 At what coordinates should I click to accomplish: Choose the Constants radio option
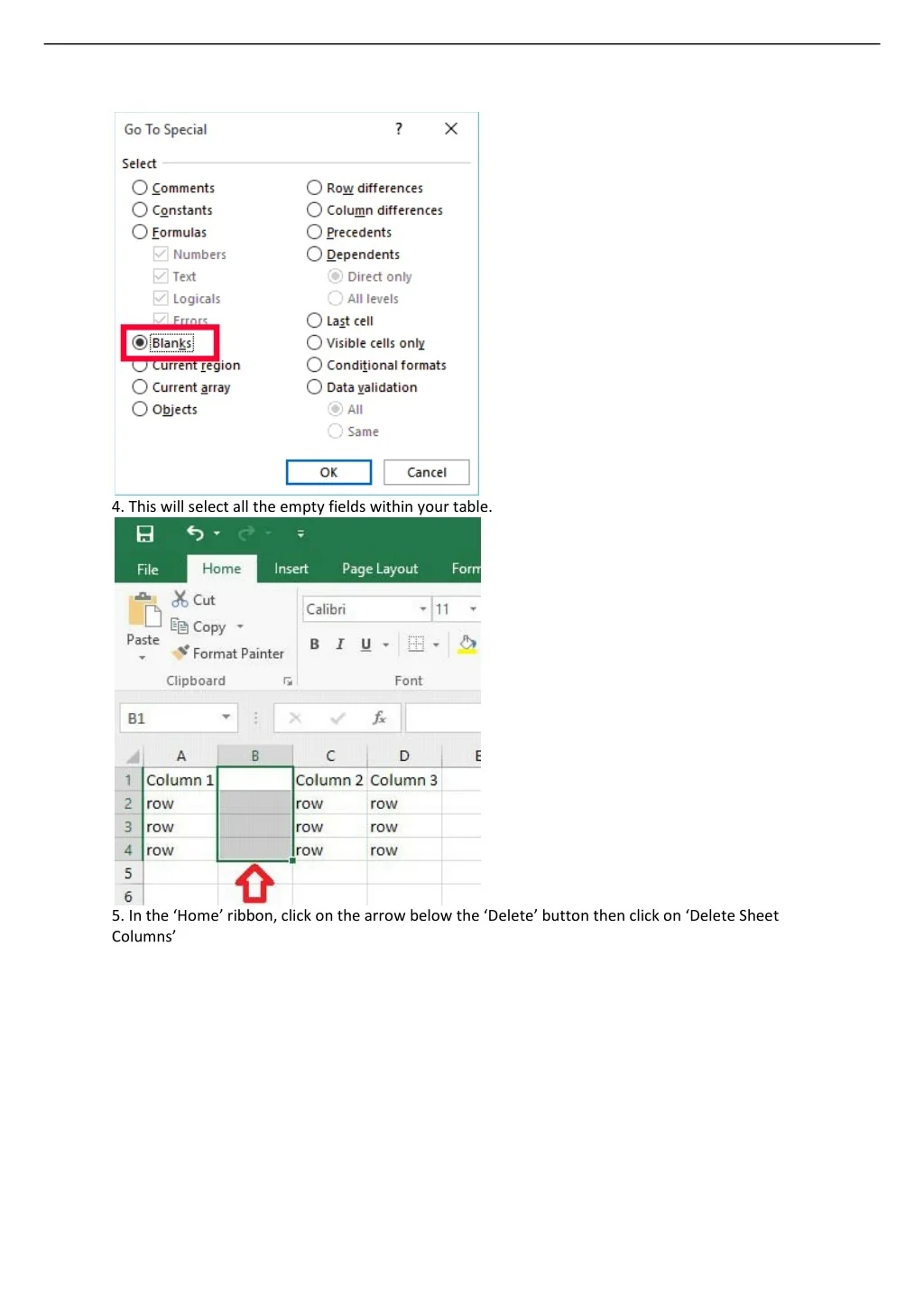(140, 210)
